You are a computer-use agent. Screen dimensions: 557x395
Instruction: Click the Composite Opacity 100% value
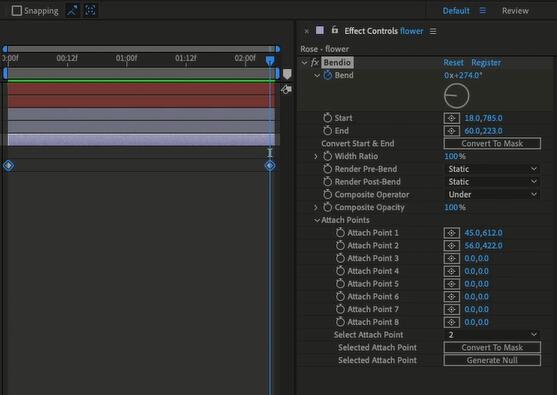pos(455,207)
